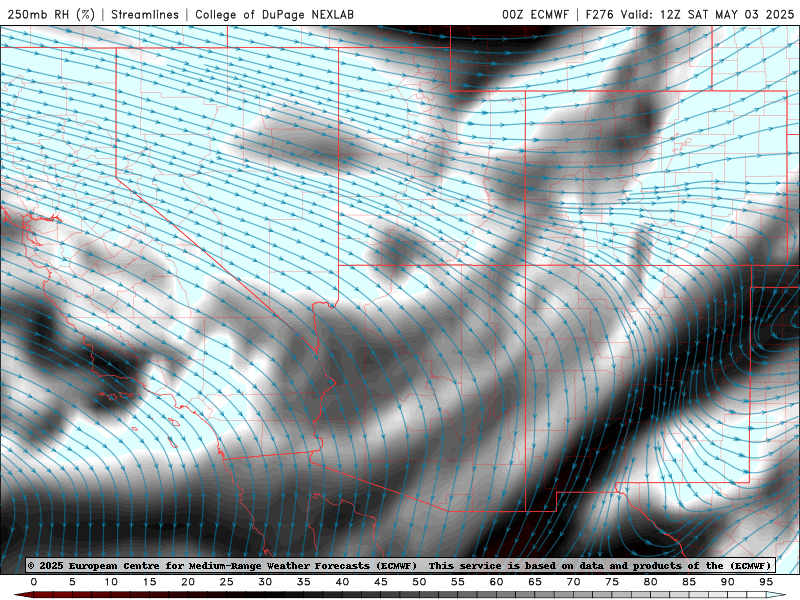The image size is (800, 600).
Task: Click color scale label "85"
Action: (x=689, y=582)
